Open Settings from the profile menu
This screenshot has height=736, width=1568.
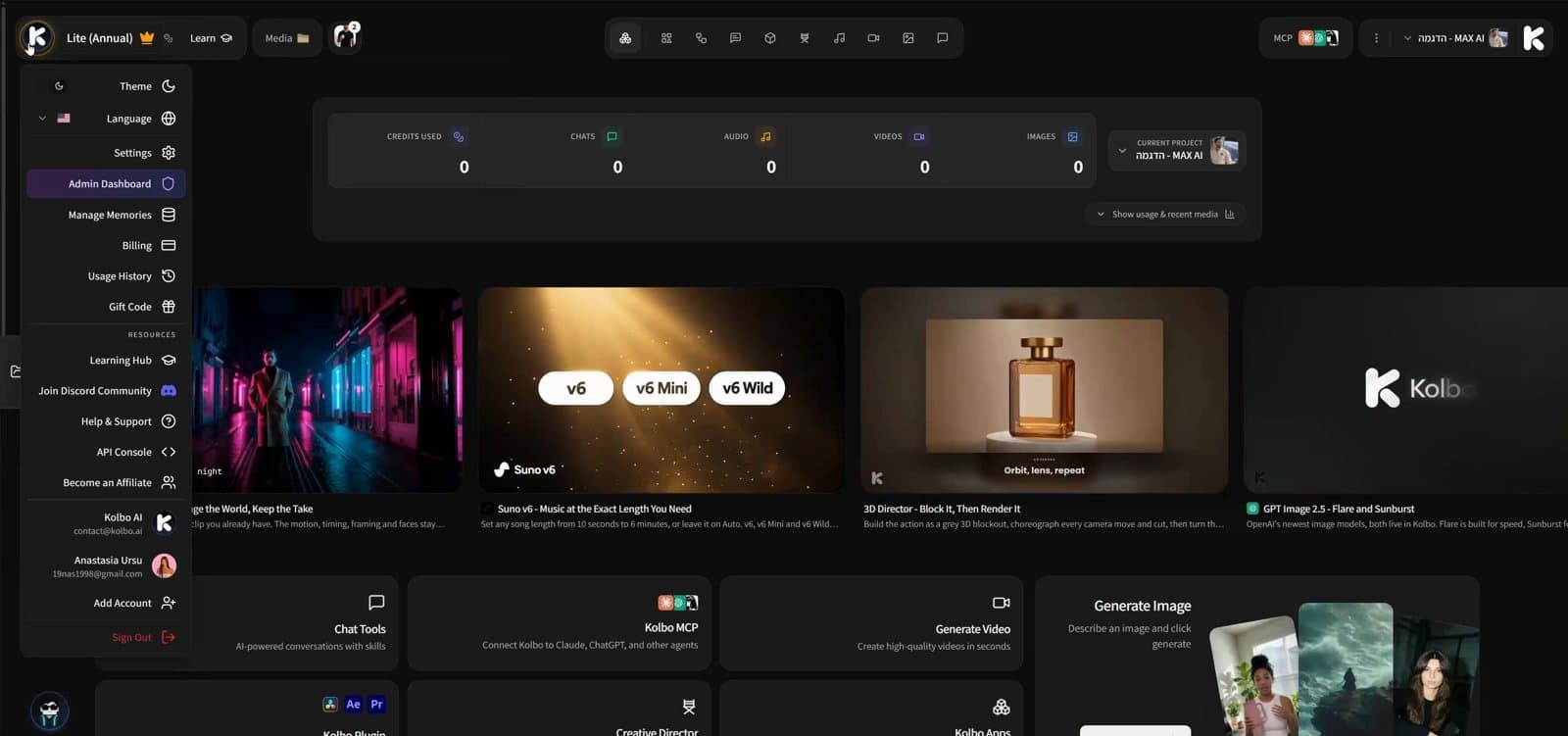pos(106,153)
